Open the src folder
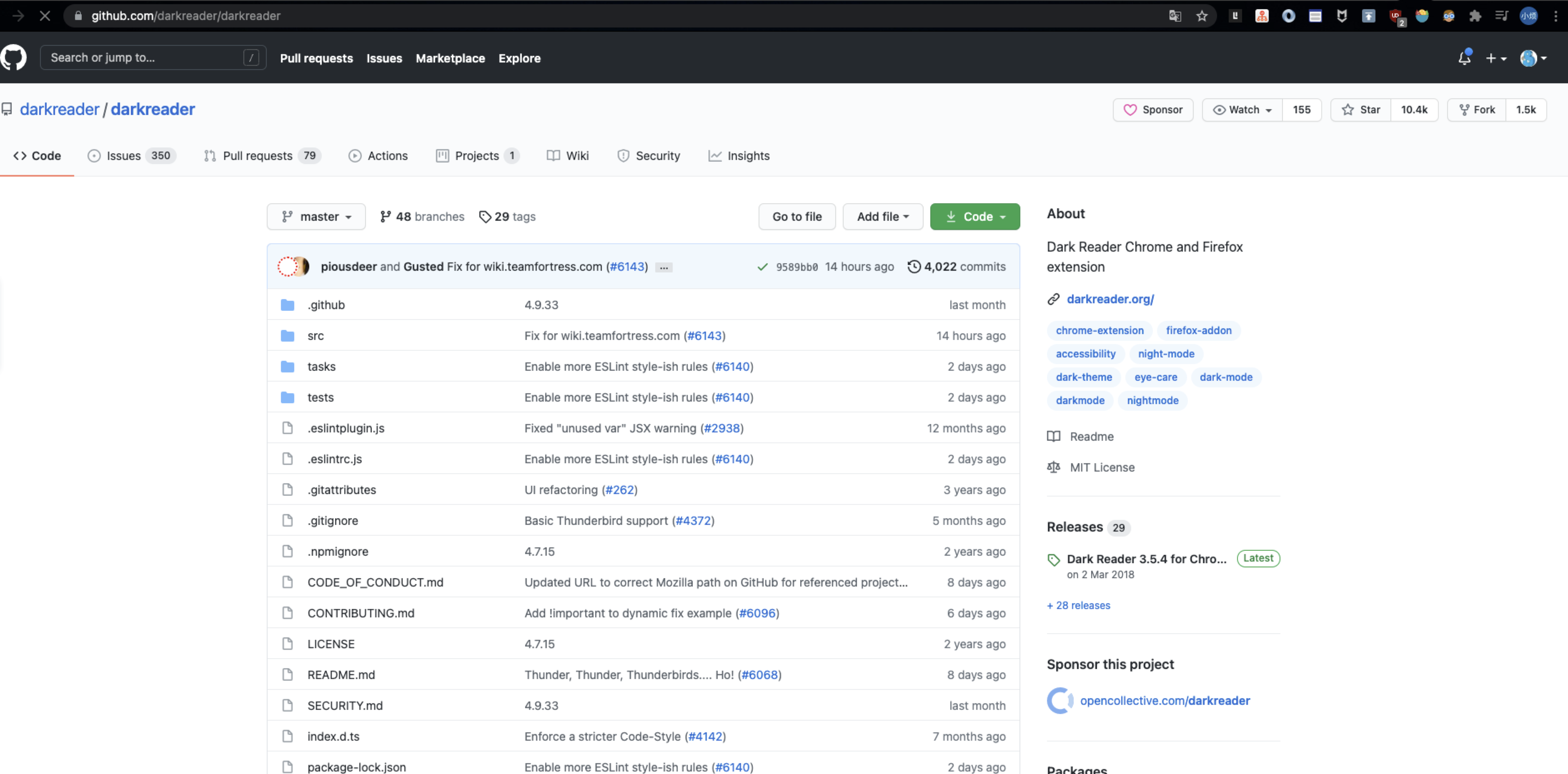 pyautogui.click(x=315, y=336)
